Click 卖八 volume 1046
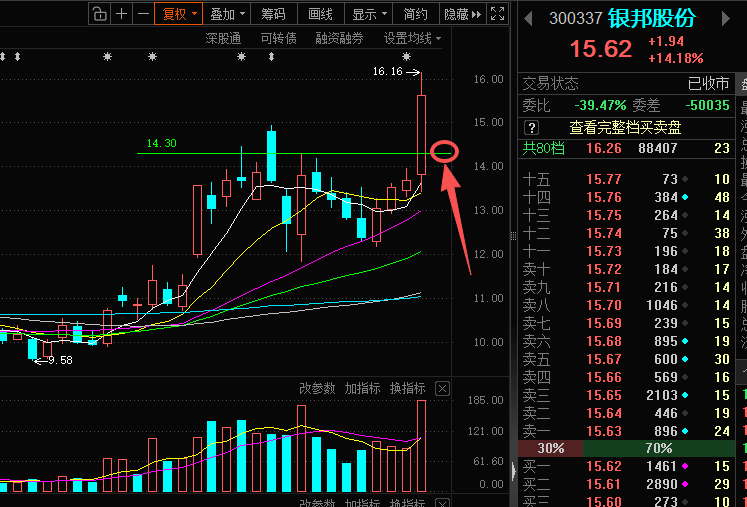747x507 pixels. point(662,305)
